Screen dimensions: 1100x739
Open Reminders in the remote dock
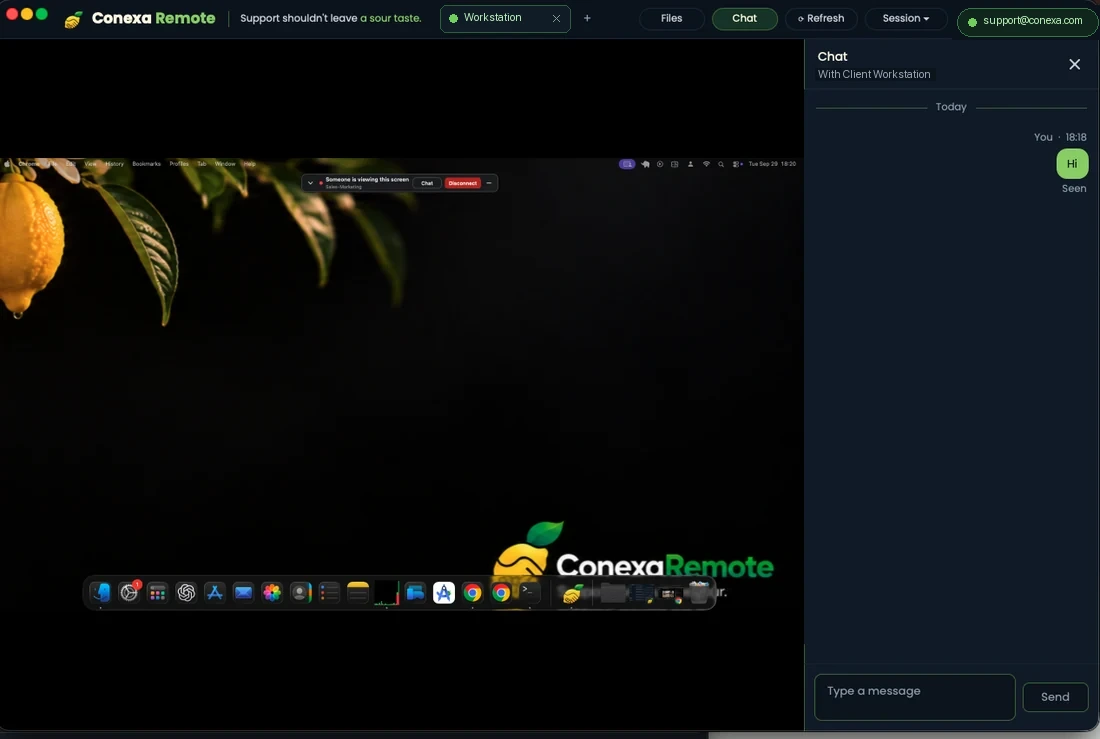click(x=329, y=592)
